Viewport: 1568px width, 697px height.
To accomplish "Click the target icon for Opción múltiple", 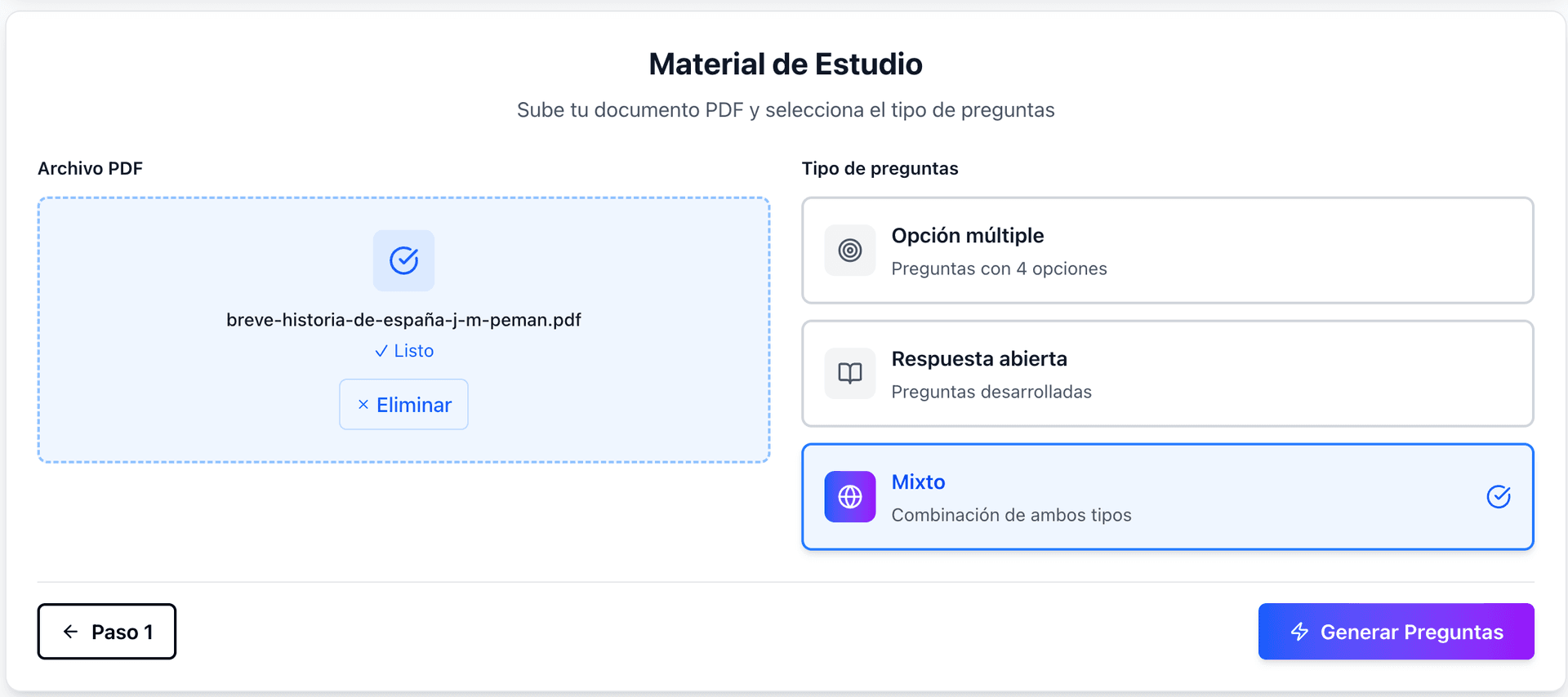I will [x=849, y=251].
